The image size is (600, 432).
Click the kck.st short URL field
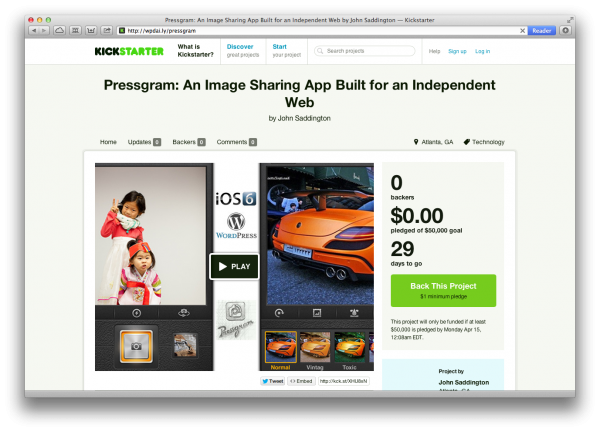[x=343, y=381]
